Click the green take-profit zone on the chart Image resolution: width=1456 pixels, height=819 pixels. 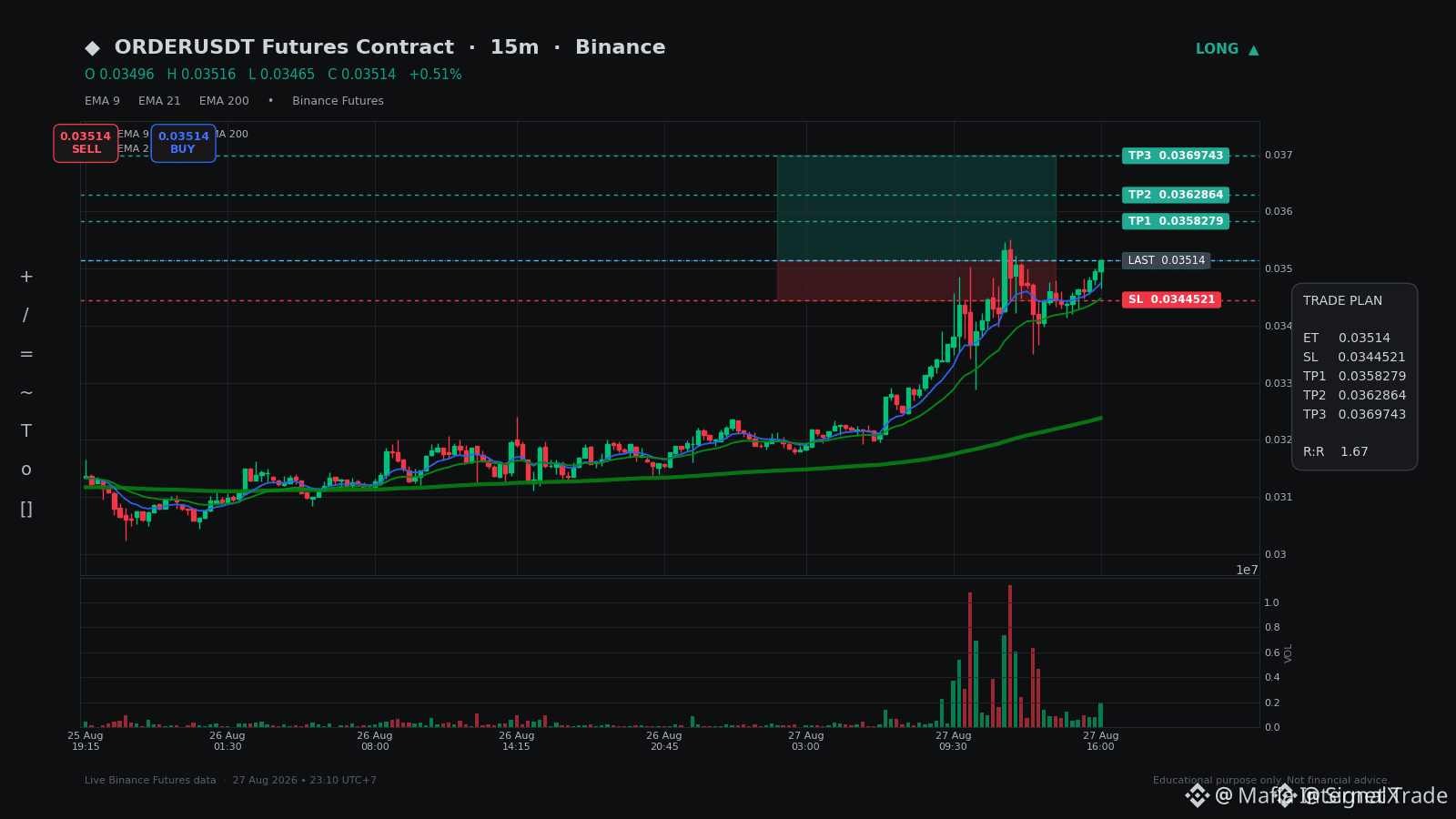916,208
